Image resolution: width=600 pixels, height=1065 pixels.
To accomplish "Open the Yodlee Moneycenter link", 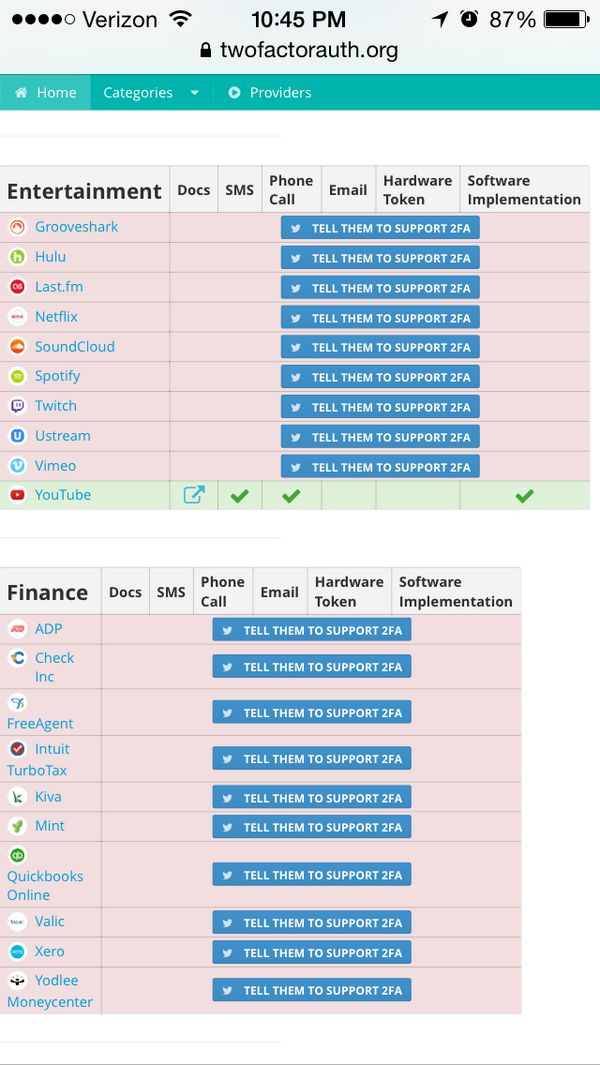I will 50,991.
